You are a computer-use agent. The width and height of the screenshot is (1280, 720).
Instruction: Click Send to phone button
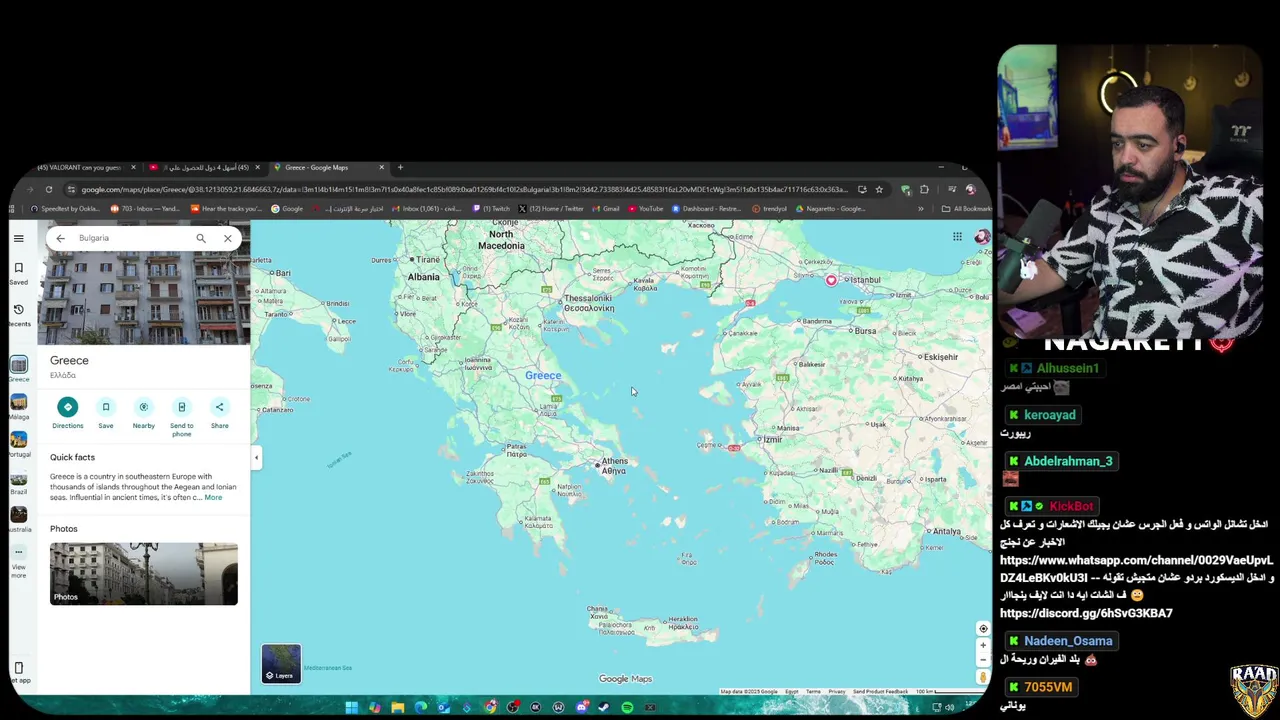coord(181,416)
